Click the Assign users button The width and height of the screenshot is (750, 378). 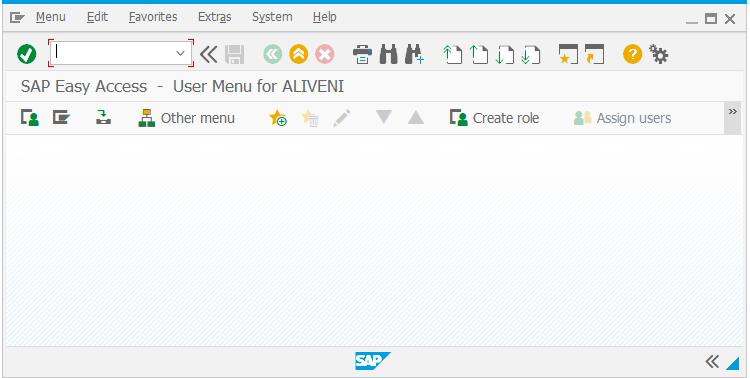622,118
